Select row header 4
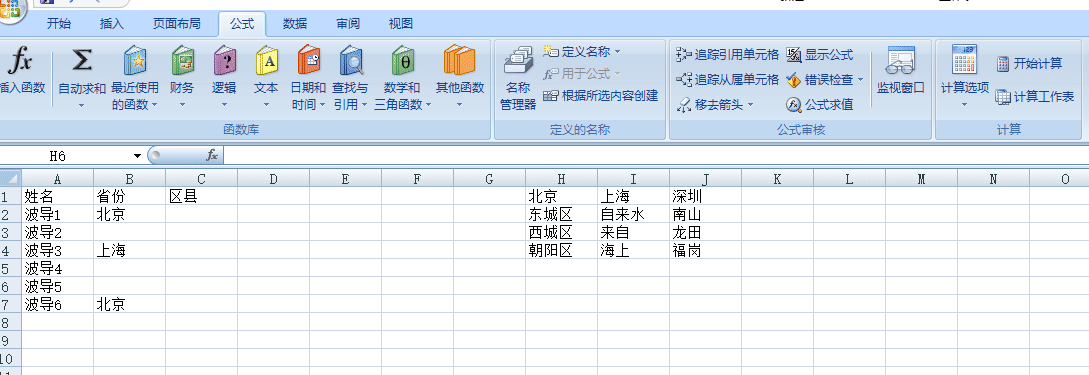 click(10, 250)
